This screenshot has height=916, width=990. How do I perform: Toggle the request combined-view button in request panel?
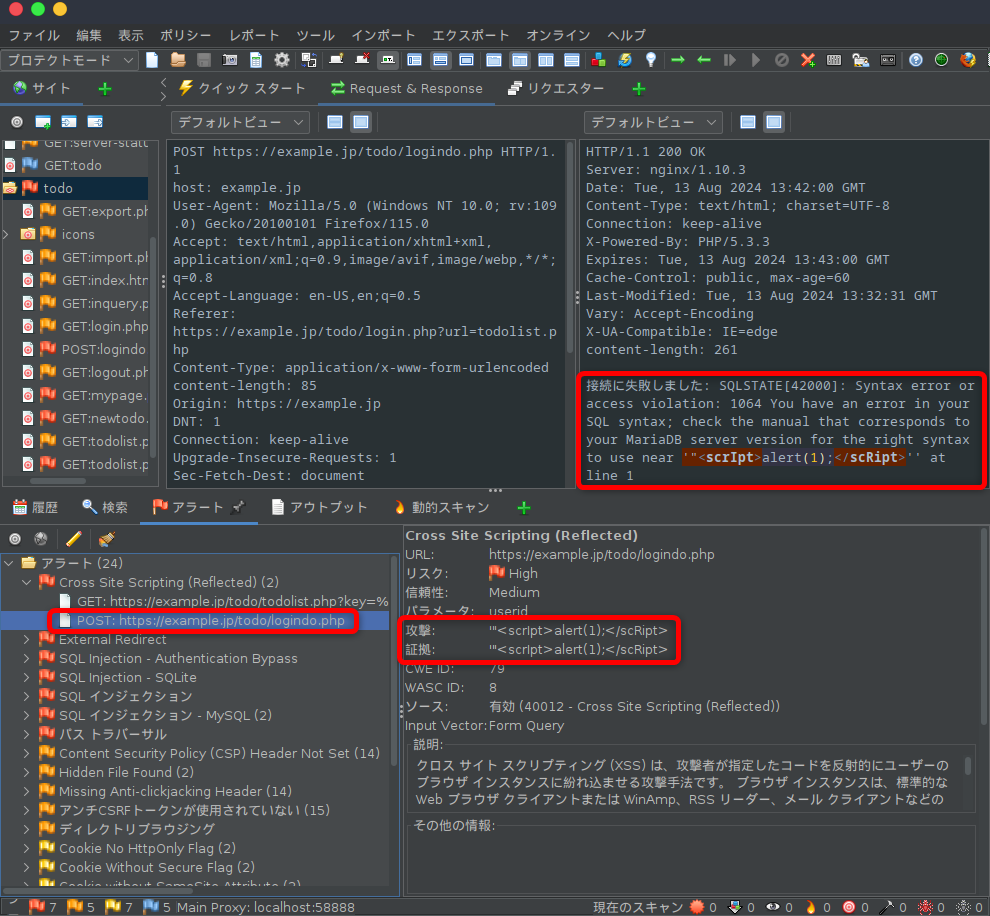[361, 122]
